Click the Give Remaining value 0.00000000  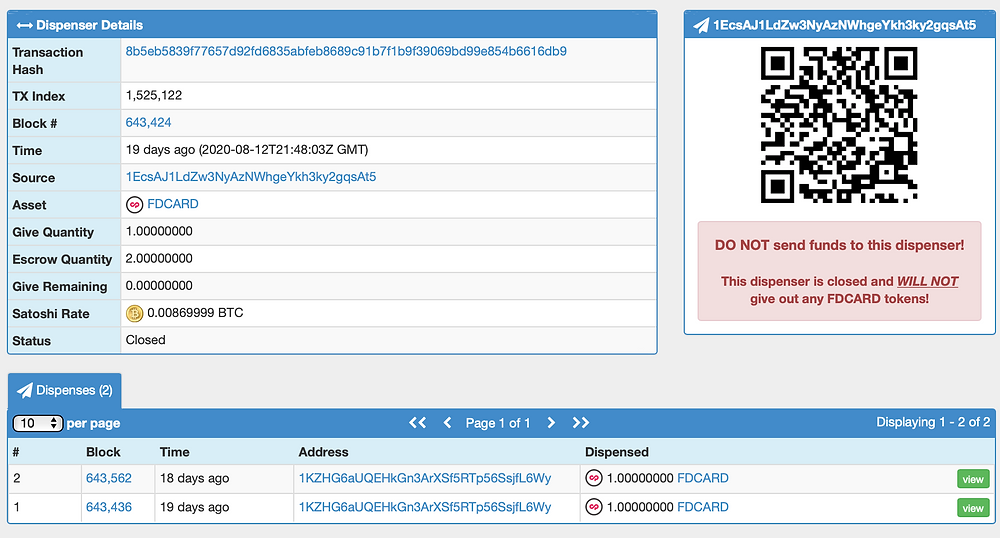click(x=159, y=286)
